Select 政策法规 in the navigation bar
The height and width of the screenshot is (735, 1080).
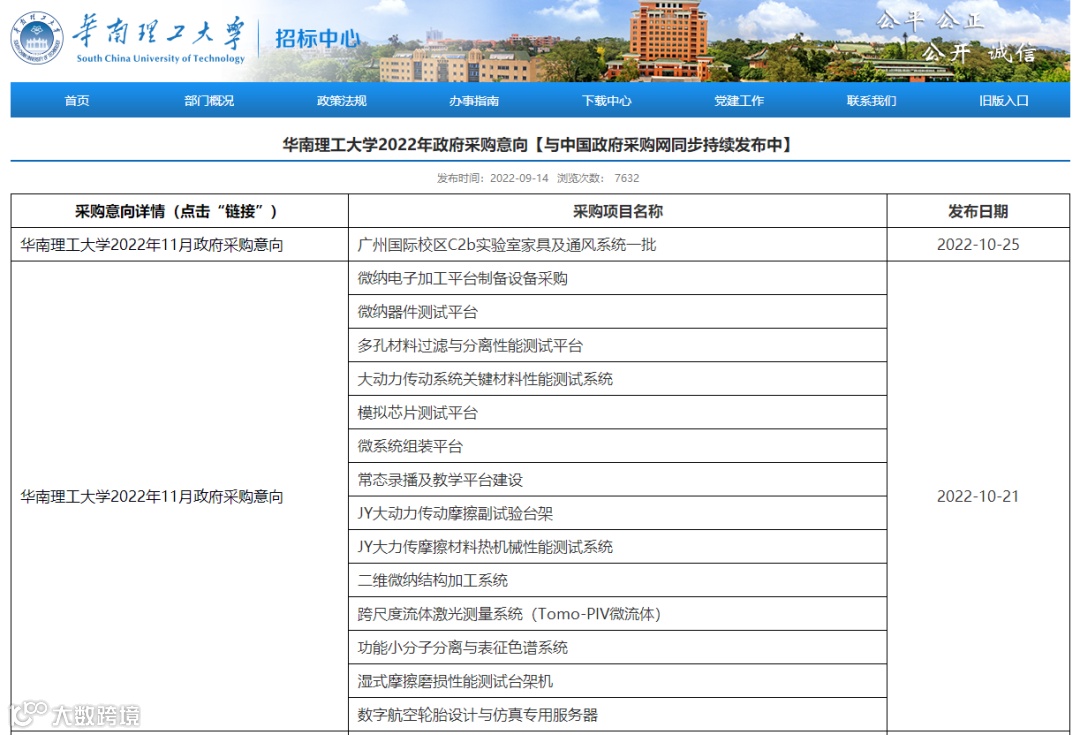pos(342,101)
